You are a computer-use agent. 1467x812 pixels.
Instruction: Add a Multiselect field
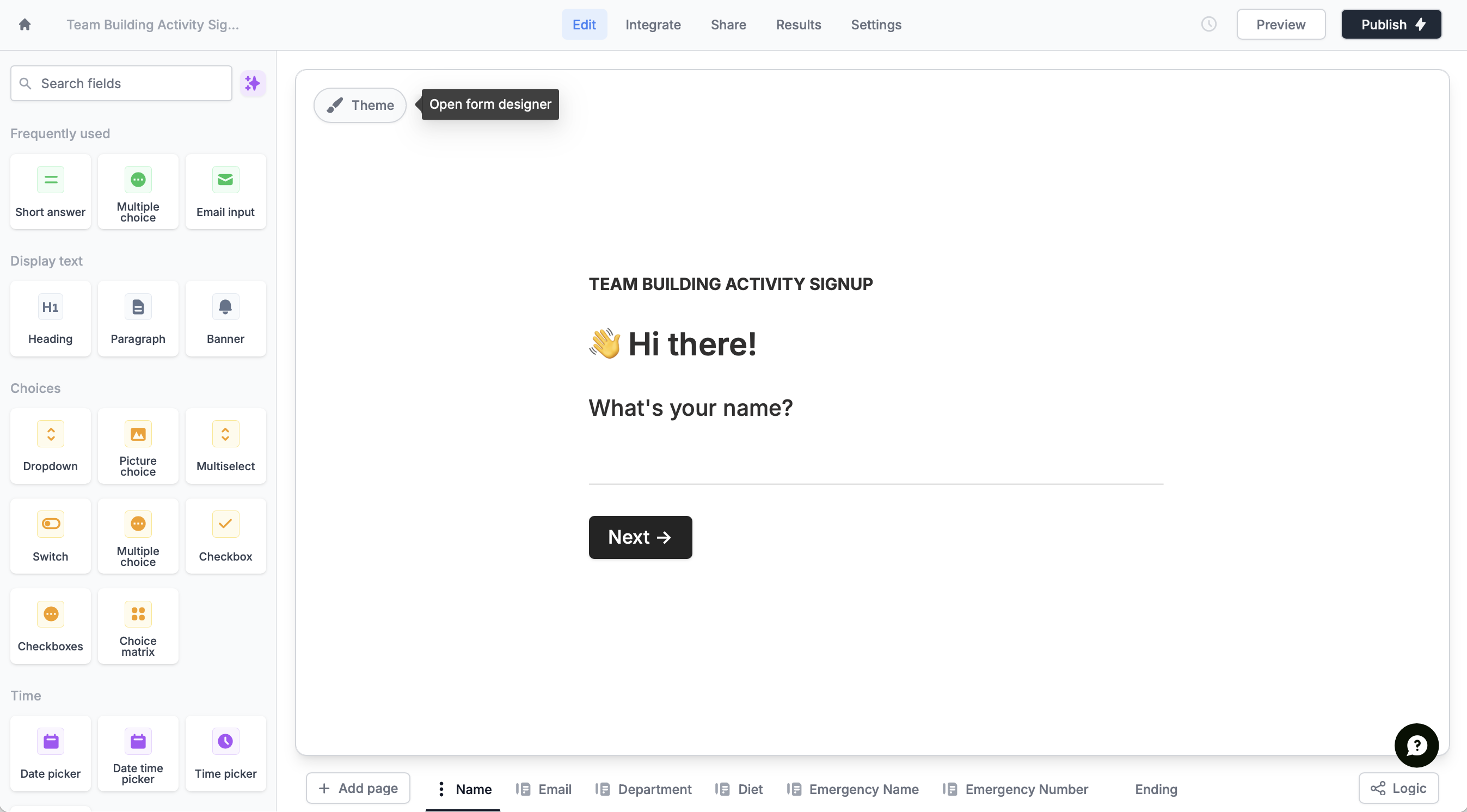(225, 446)
